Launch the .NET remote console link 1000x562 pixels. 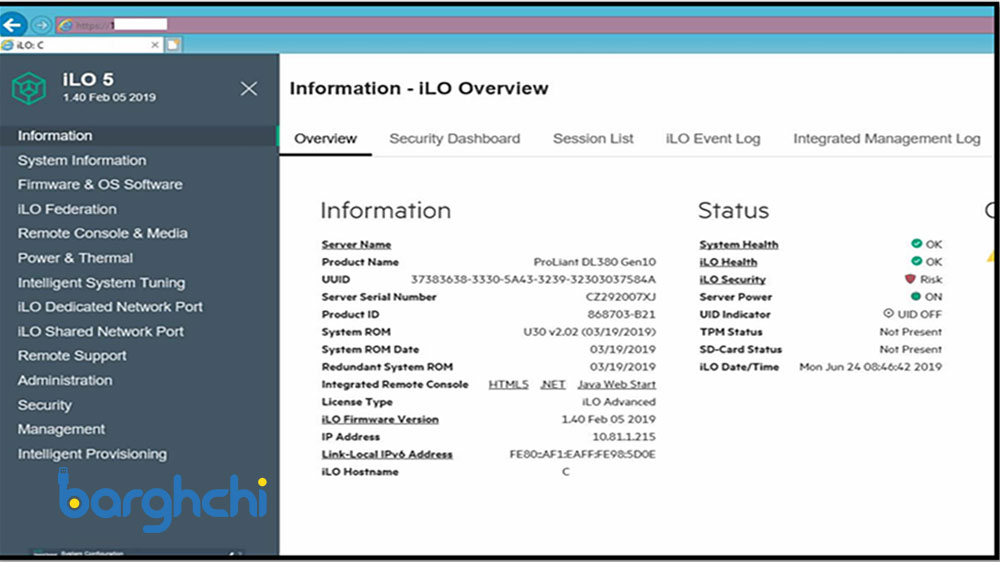[x=553, y=385]
